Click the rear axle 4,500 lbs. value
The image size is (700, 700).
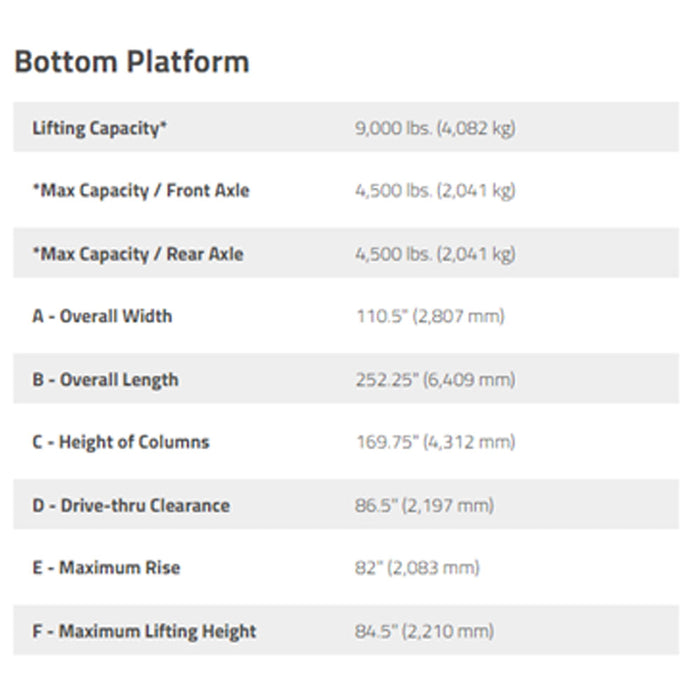tap(435, 254)
